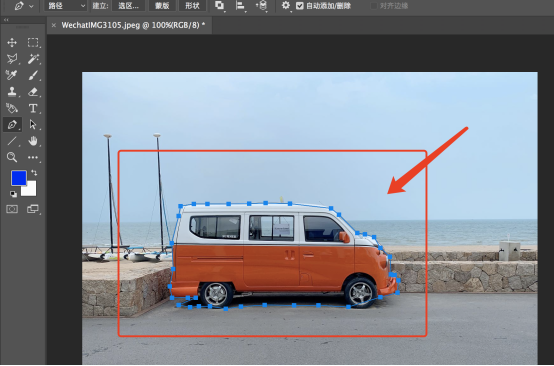Viewport: 554px width, 366px height.
Task: Swap the foreground and background colors
Action: click(34, 173)
